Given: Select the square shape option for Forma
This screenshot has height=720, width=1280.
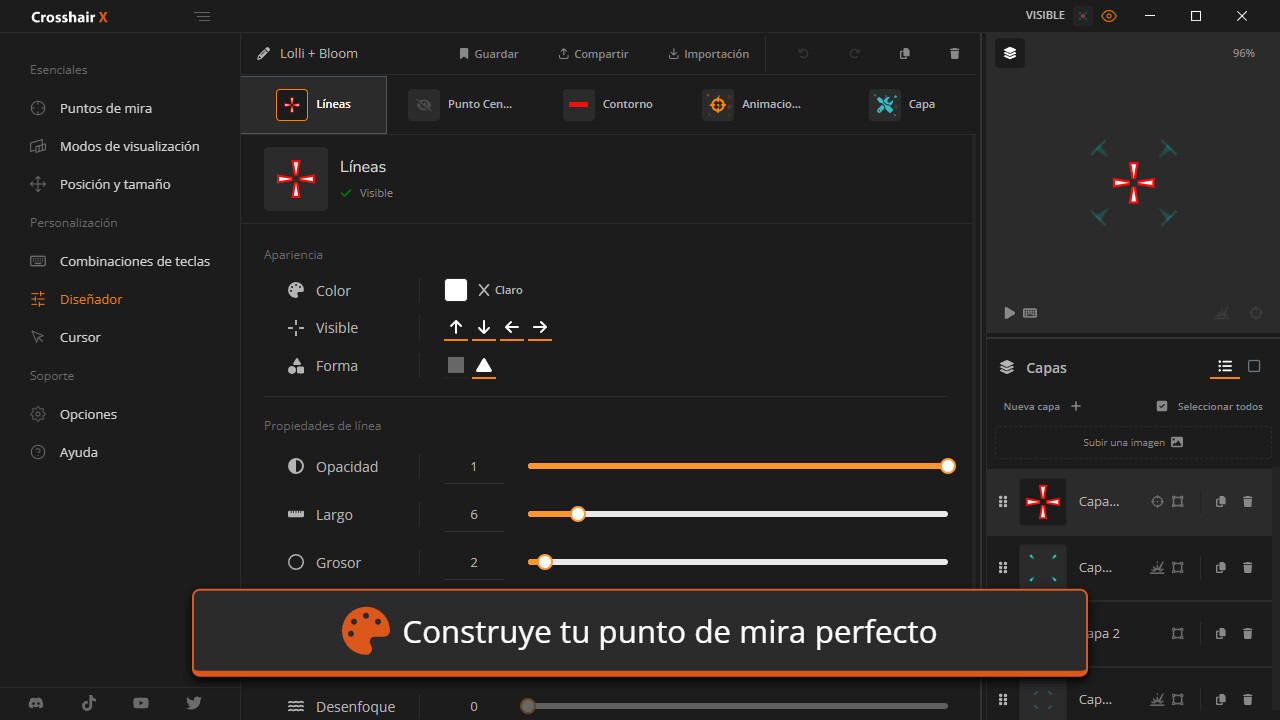Looking at the screenshot, I should coord(456,365).
